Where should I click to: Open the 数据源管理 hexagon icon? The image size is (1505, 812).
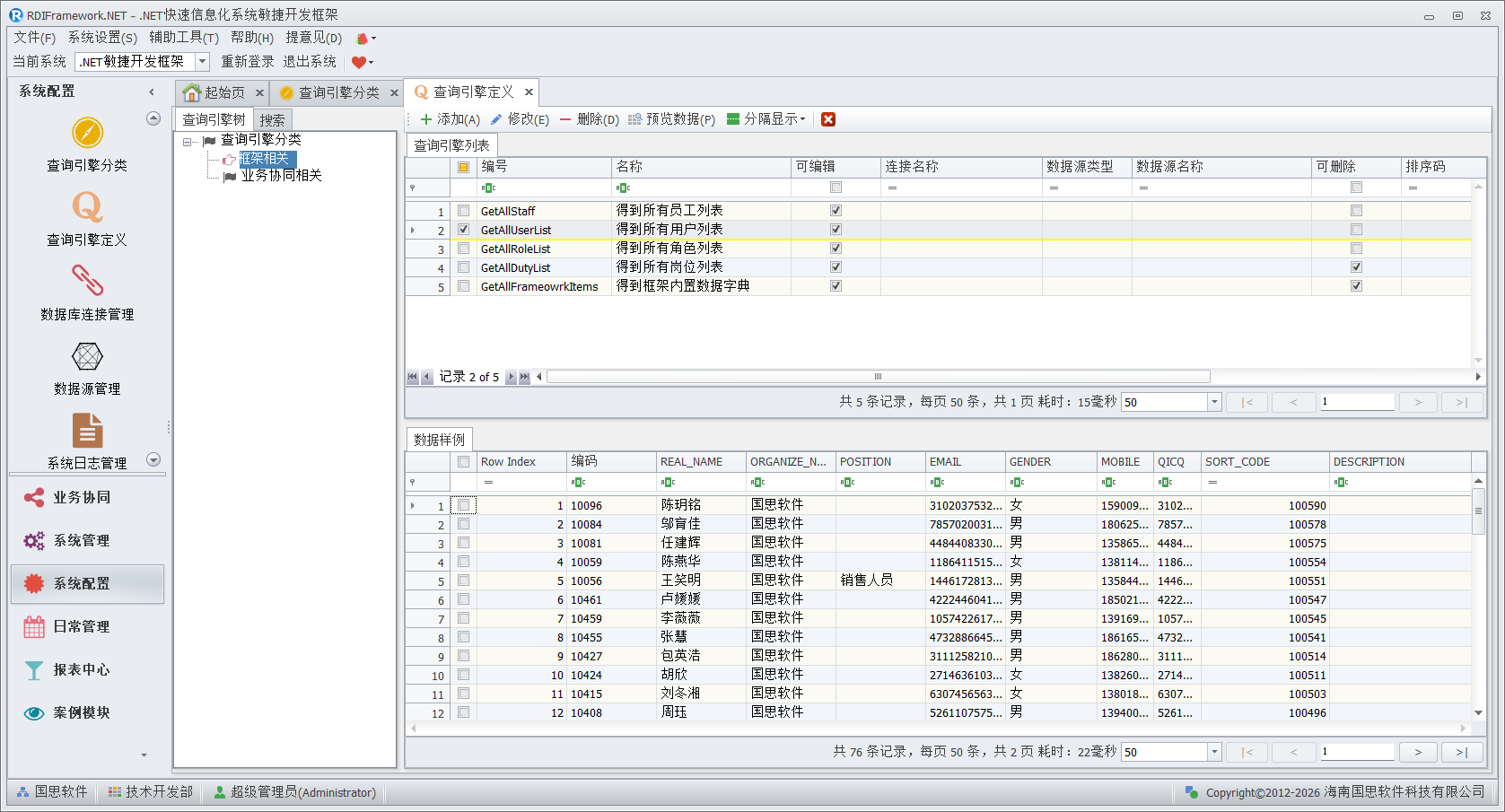point(87,357)
